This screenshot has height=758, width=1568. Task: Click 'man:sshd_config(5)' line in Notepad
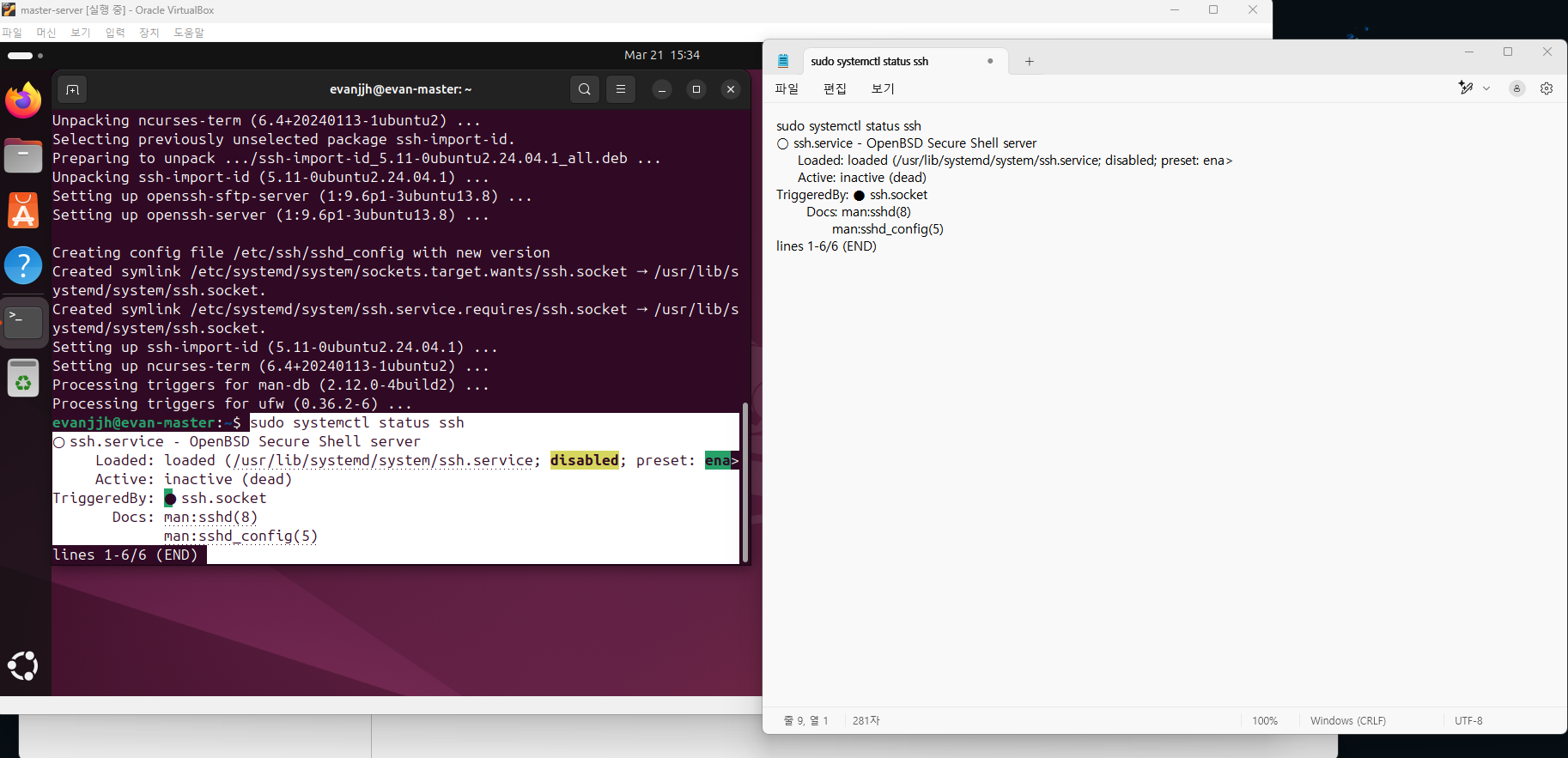888,229
